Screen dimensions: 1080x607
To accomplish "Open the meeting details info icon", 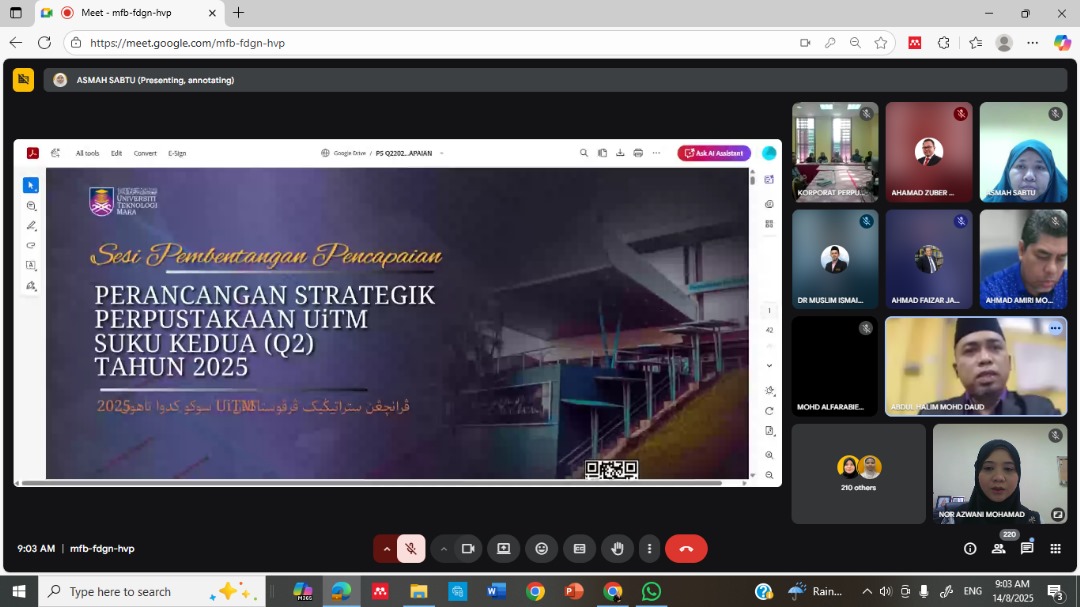I will point(969,549).
